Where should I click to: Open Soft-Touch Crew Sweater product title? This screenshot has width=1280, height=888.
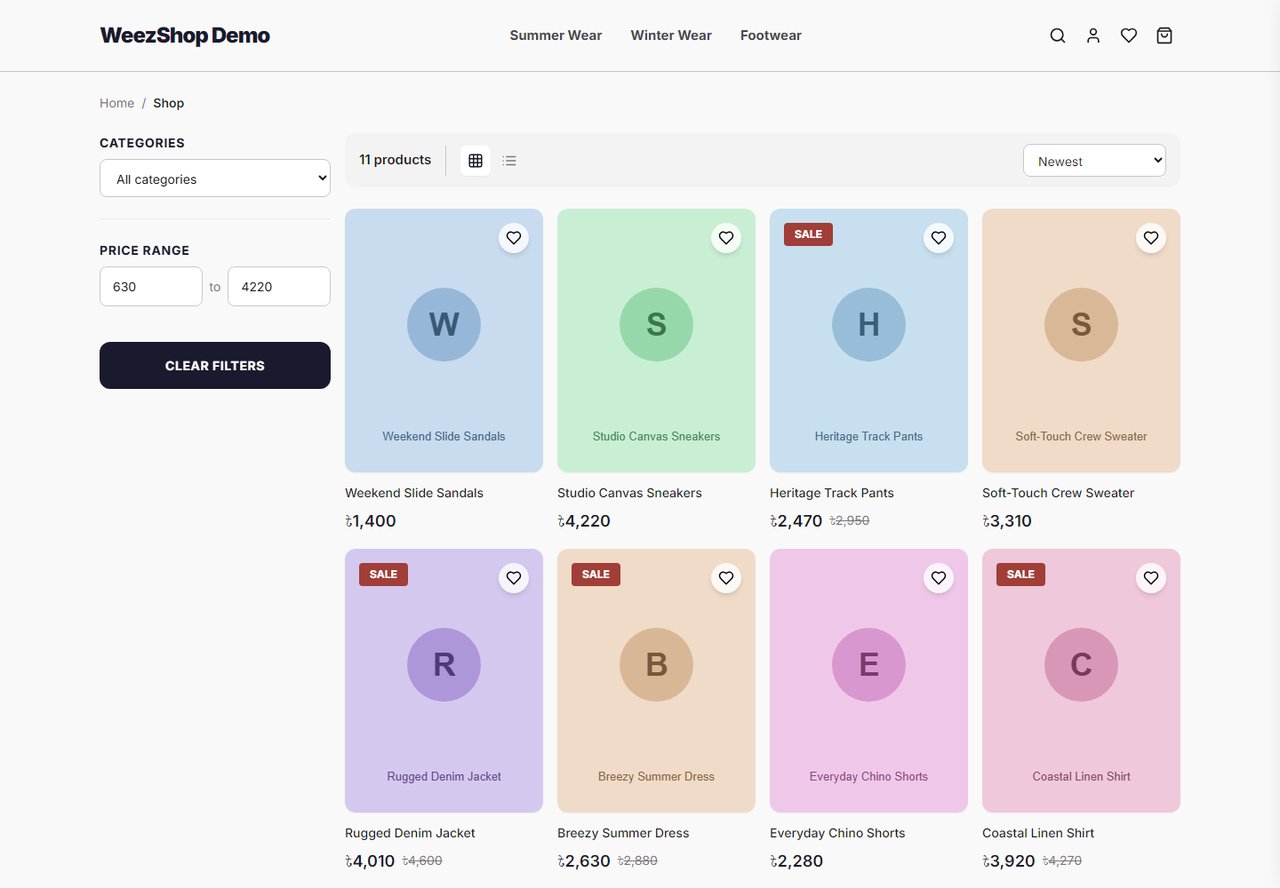click(1058, 493)
